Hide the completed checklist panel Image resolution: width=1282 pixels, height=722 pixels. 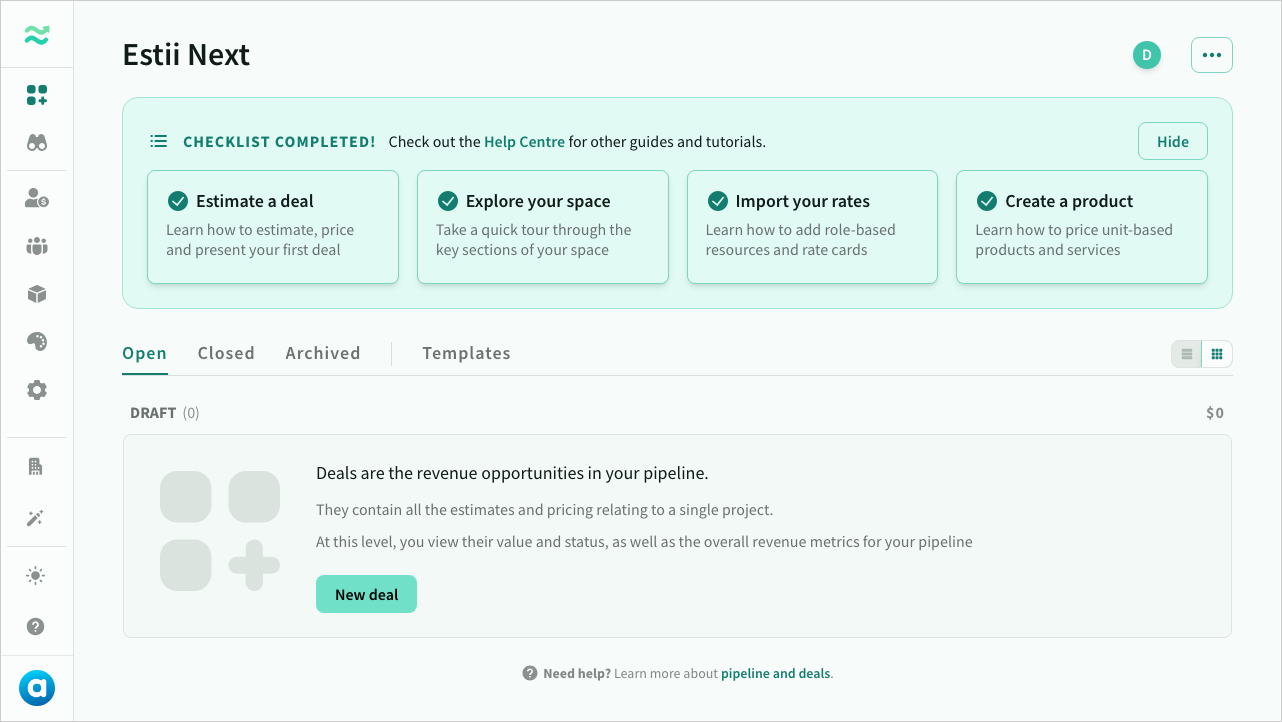pos(1173,142)
